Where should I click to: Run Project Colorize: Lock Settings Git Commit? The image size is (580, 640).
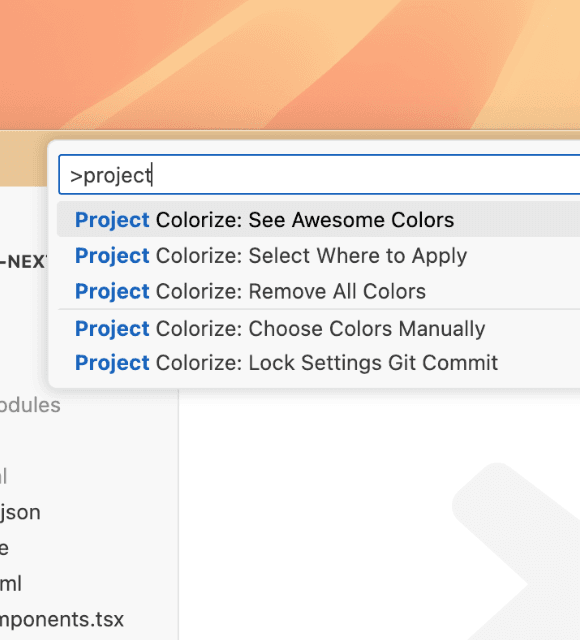(318, 362)
